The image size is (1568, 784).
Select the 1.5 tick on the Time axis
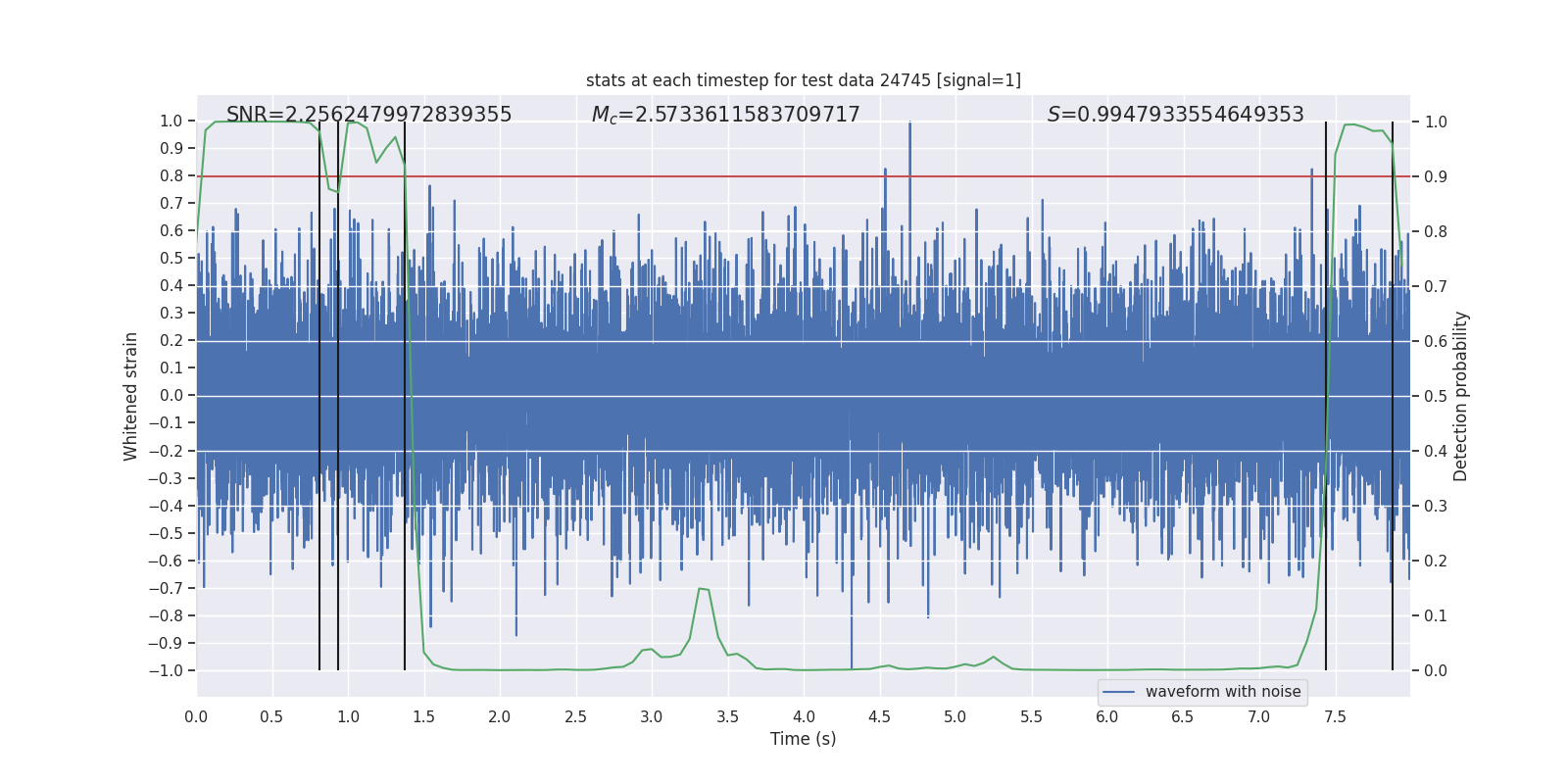click(423, 717)
